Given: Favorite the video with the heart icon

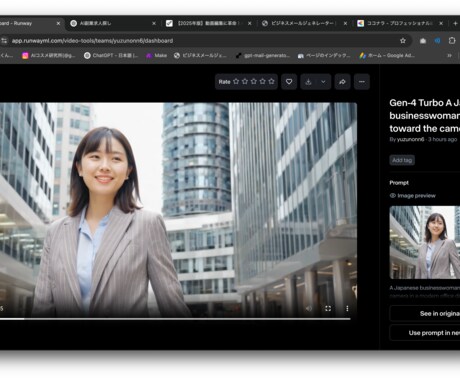Looking at the screenshot, I should (x=289, y=82).
